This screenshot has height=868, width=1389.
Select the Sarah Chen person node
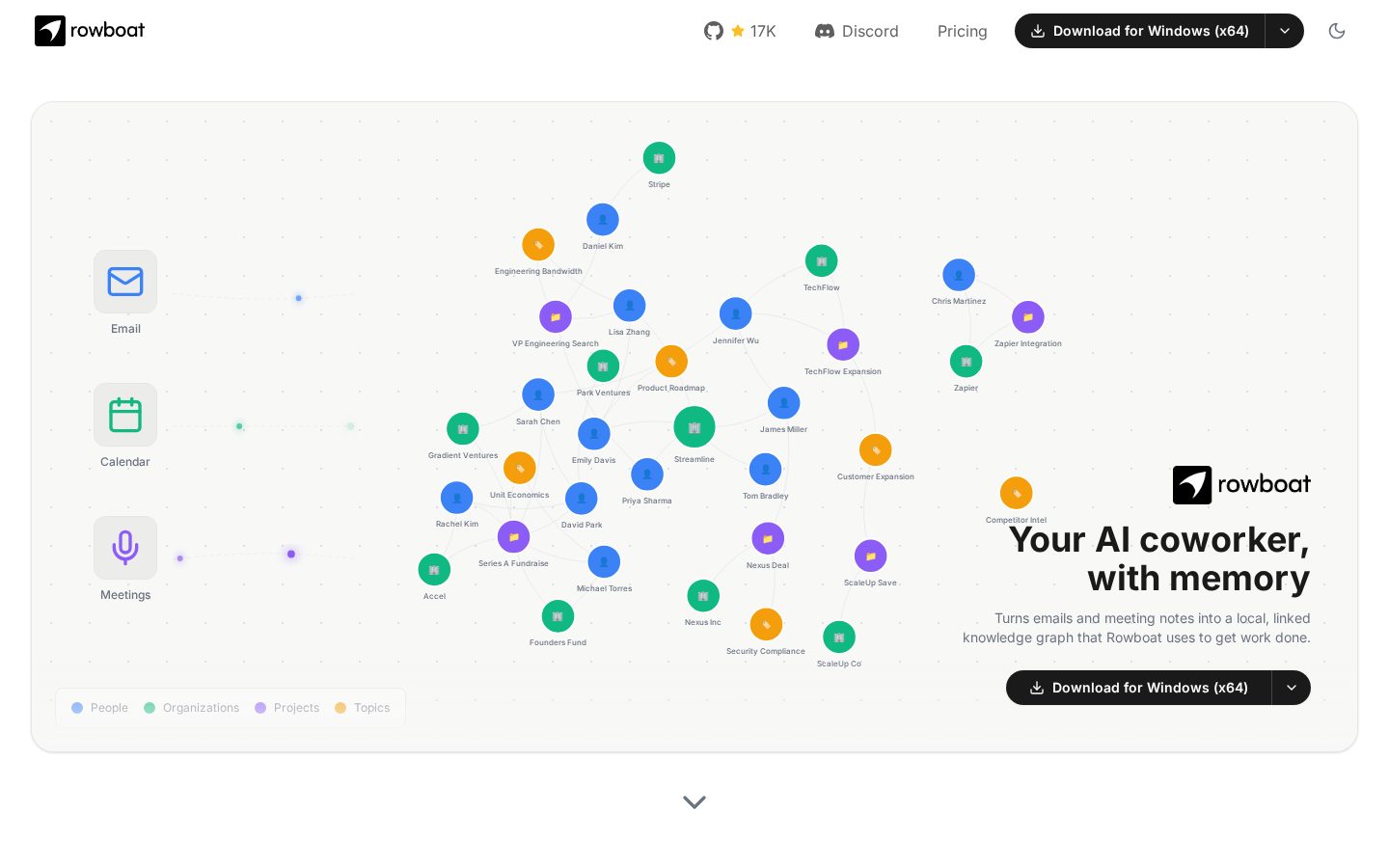[538, 394]
